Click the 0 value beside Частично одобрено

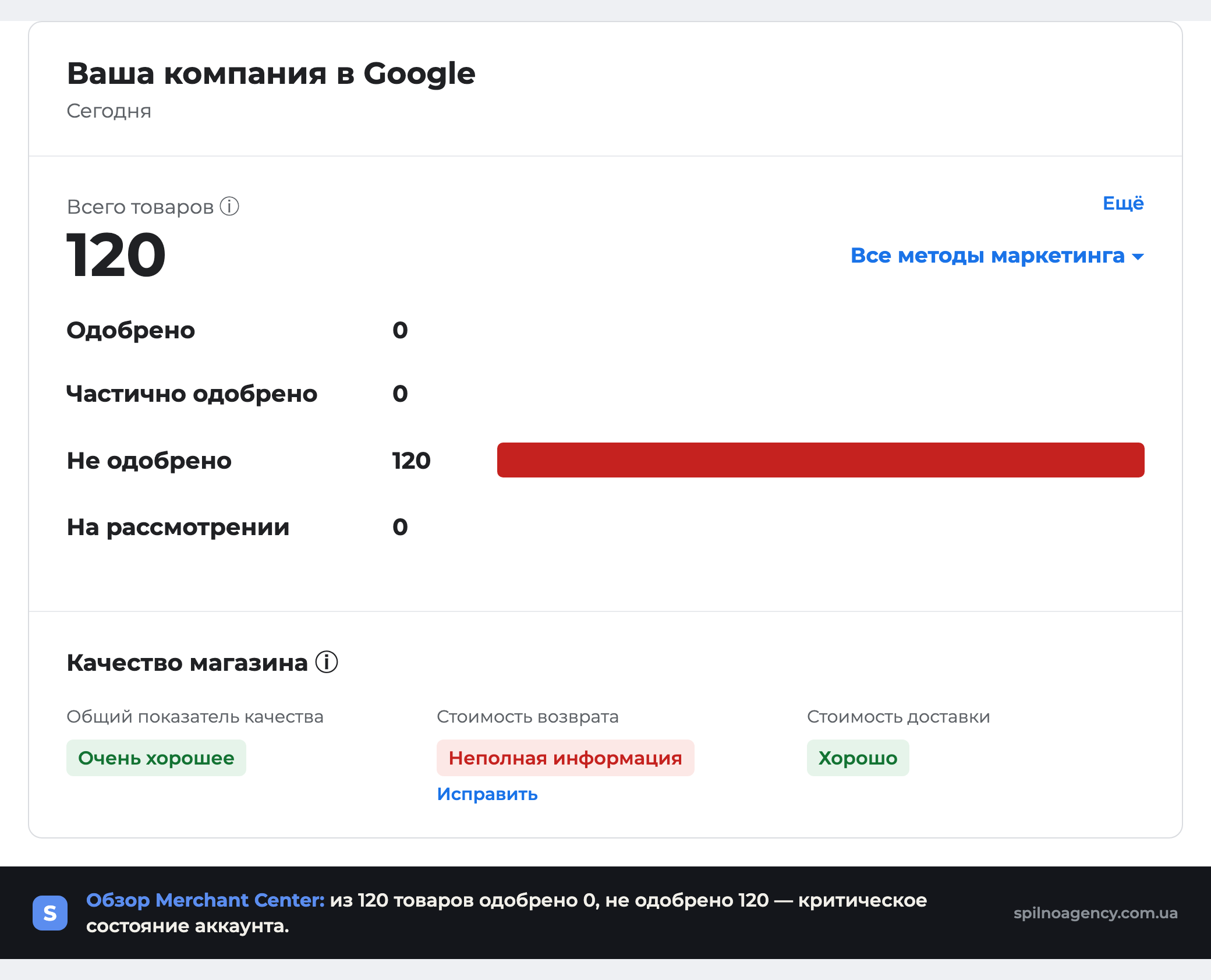click(400, 394)
